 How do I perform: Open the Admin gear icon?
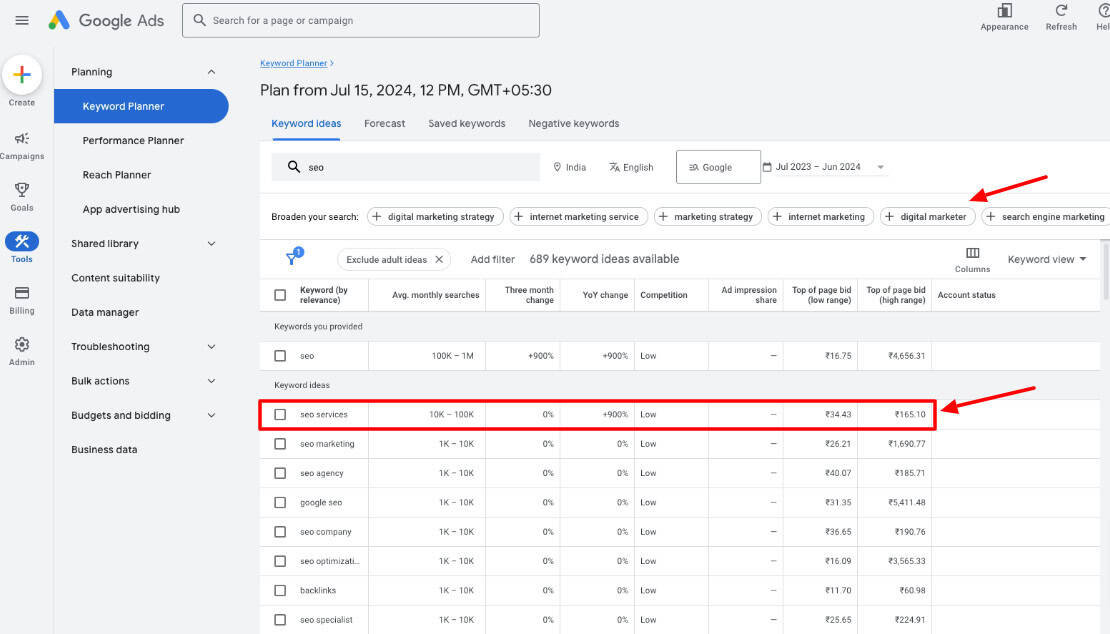(22, 344)
